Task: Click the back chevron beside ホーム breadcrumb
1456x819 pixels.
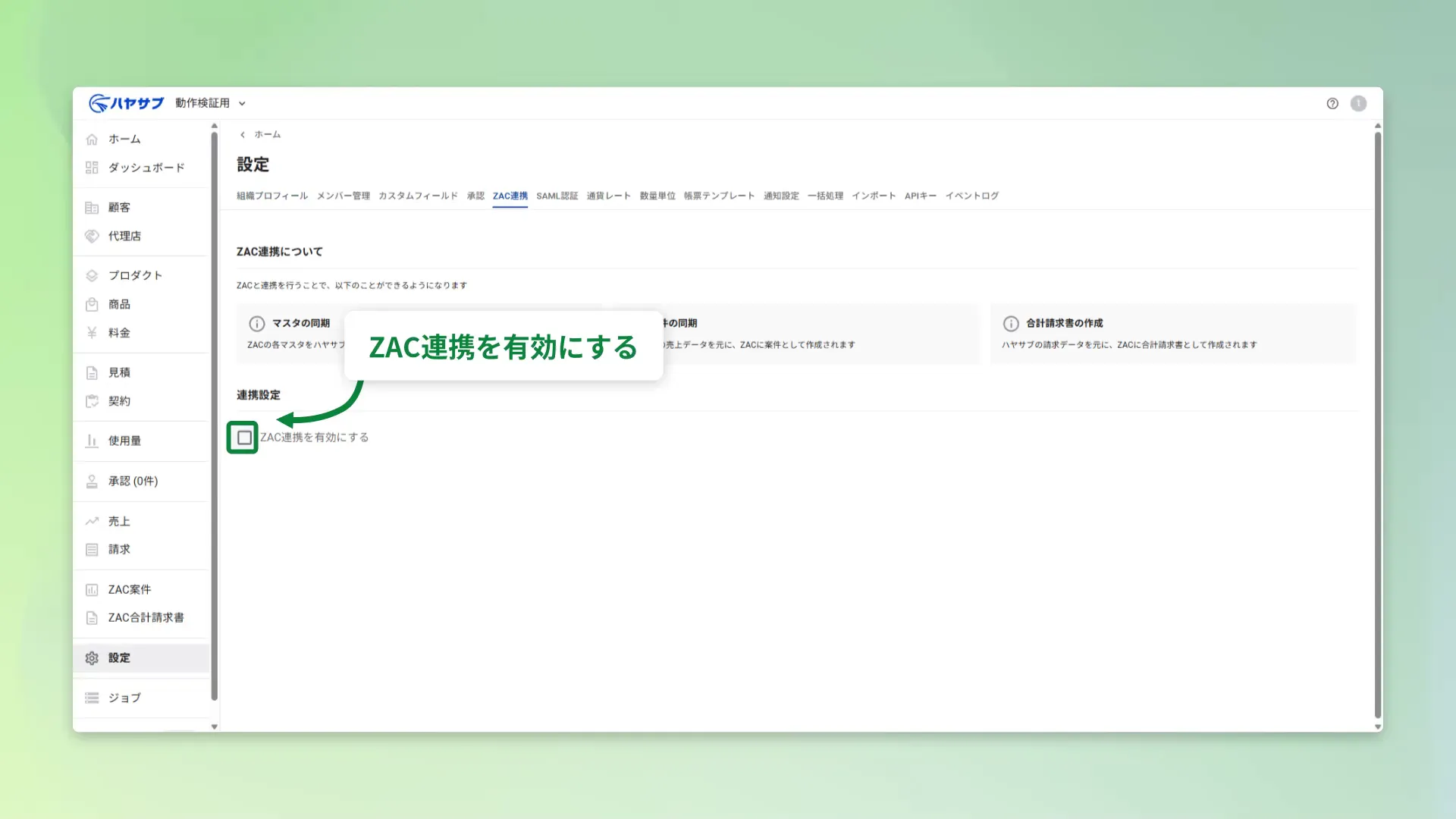Action: pos(243,135)
